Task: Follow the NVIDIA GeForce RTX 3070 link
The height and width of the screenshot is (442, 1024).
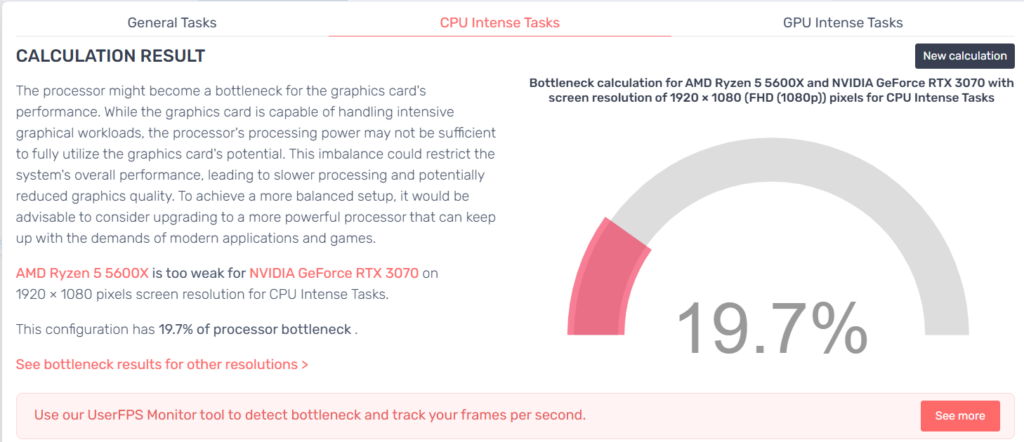Action: (333, 272)
